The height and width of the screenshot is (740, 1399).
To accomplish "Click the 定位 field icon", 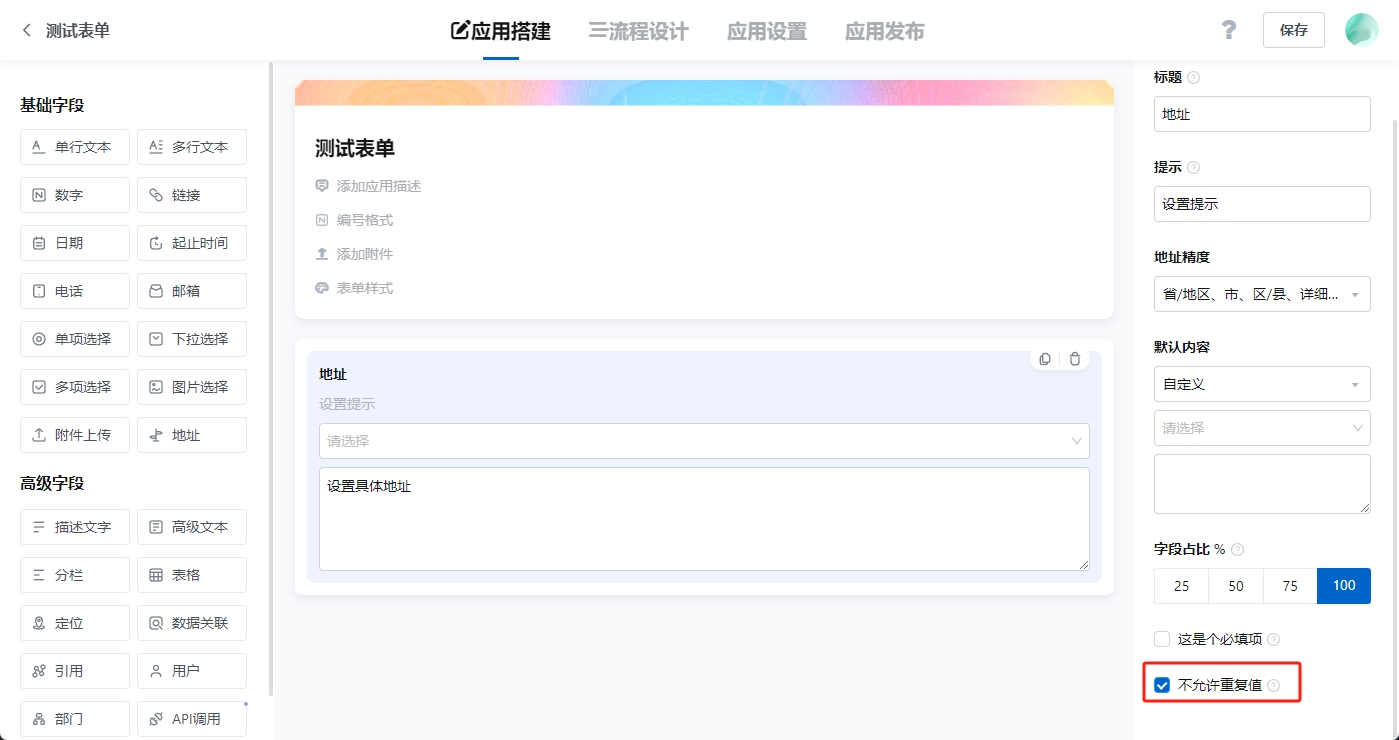I will (74, 622).
